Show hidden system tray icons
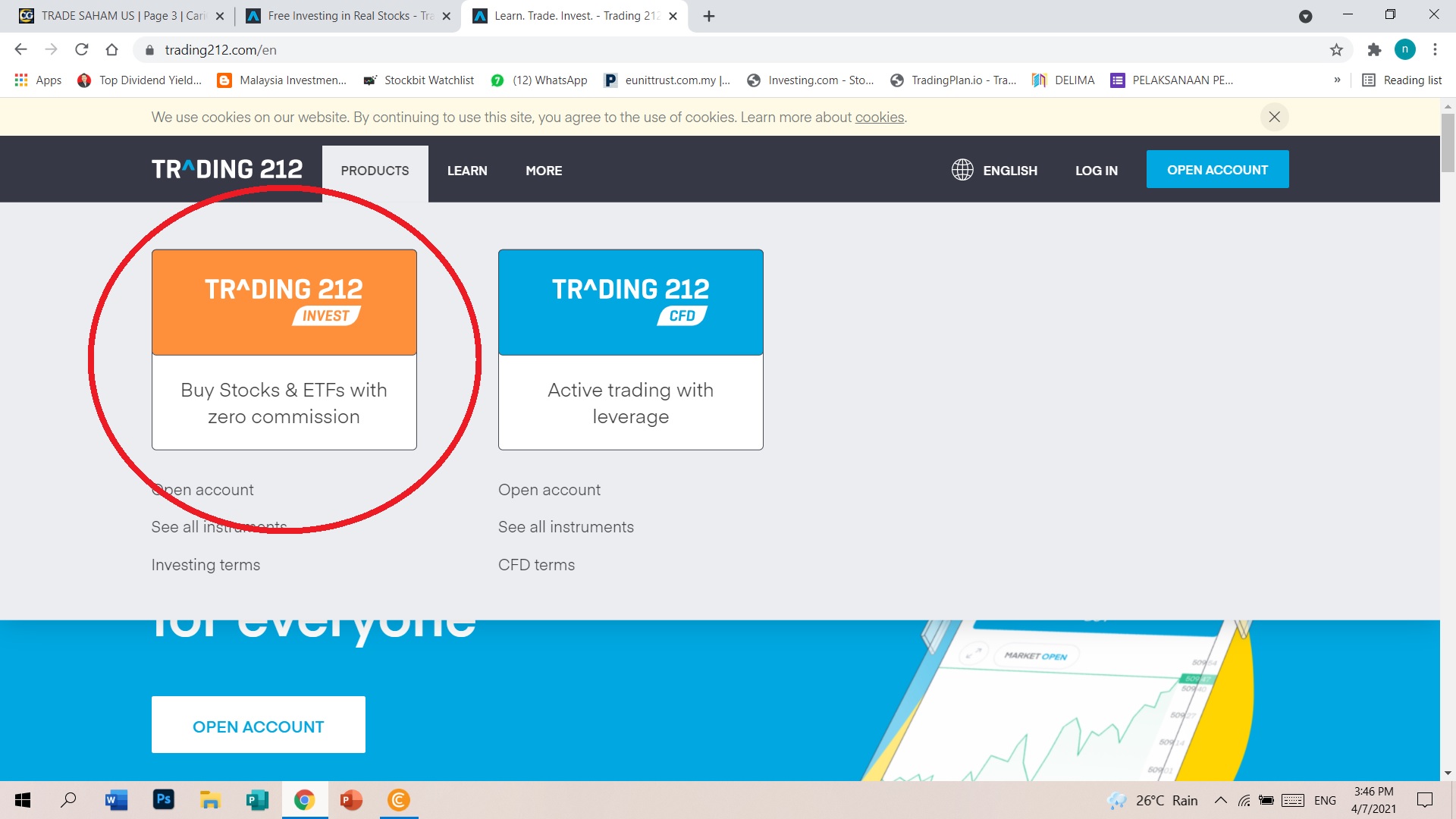Screen dimensions: 1456x819 tap(1220, 800)
